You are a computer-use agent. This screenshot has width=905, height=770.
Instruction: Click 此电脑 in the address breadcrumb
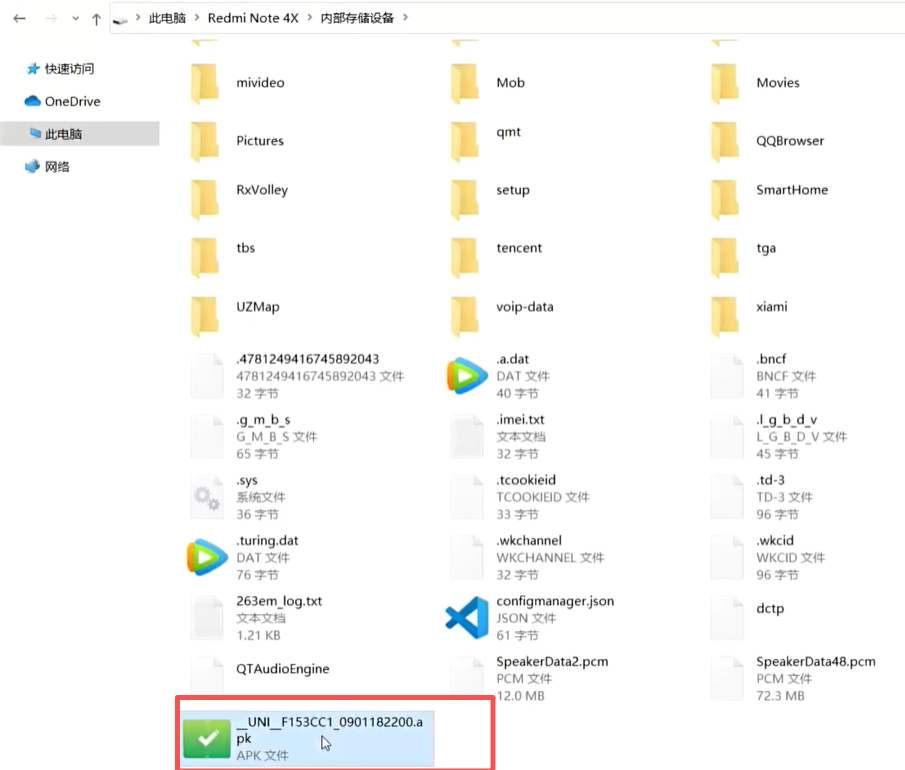(167, 18)
